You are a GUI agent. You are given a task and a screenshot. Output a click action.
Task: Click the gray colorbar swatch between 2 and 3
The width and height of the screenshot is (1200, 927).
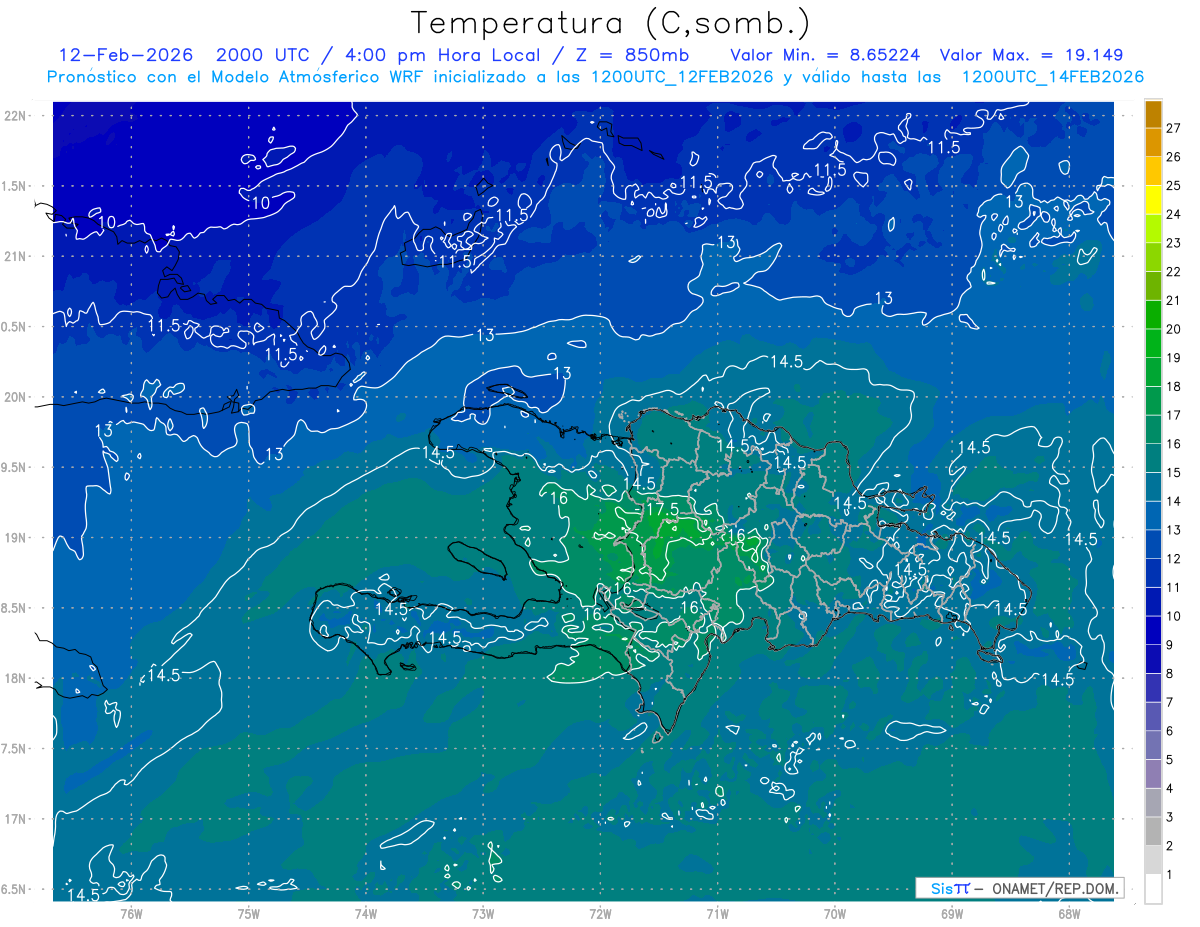tap(1153, 831)
